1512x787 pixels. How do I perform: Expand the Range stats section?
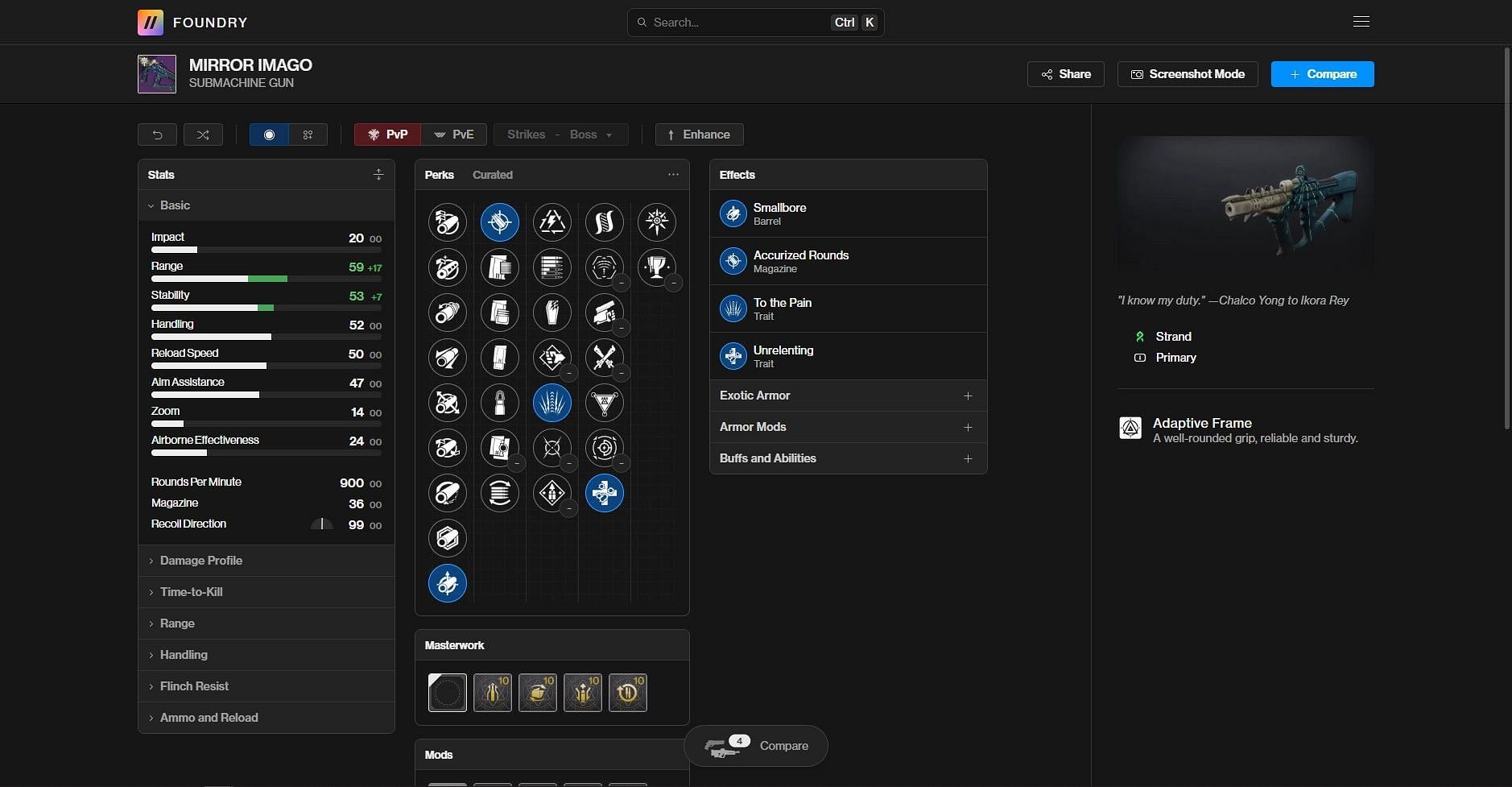(x=266, y=623)
